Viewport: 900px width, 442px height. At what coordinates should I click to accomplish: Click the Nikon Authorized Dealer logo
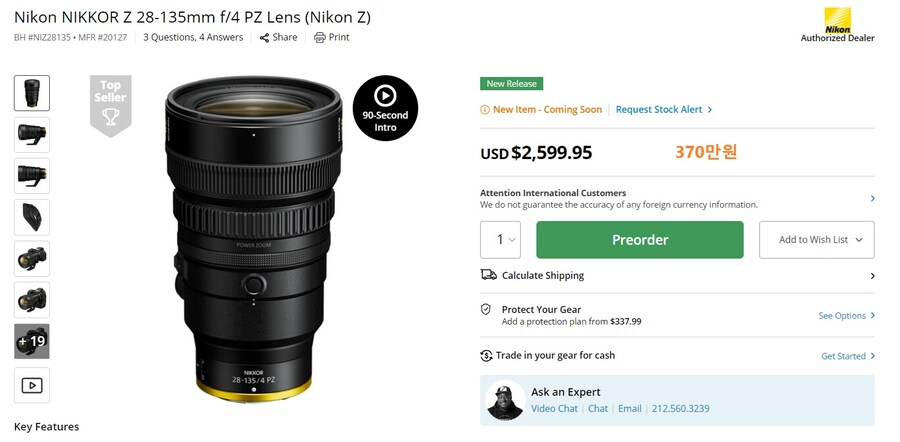(837, 24)
